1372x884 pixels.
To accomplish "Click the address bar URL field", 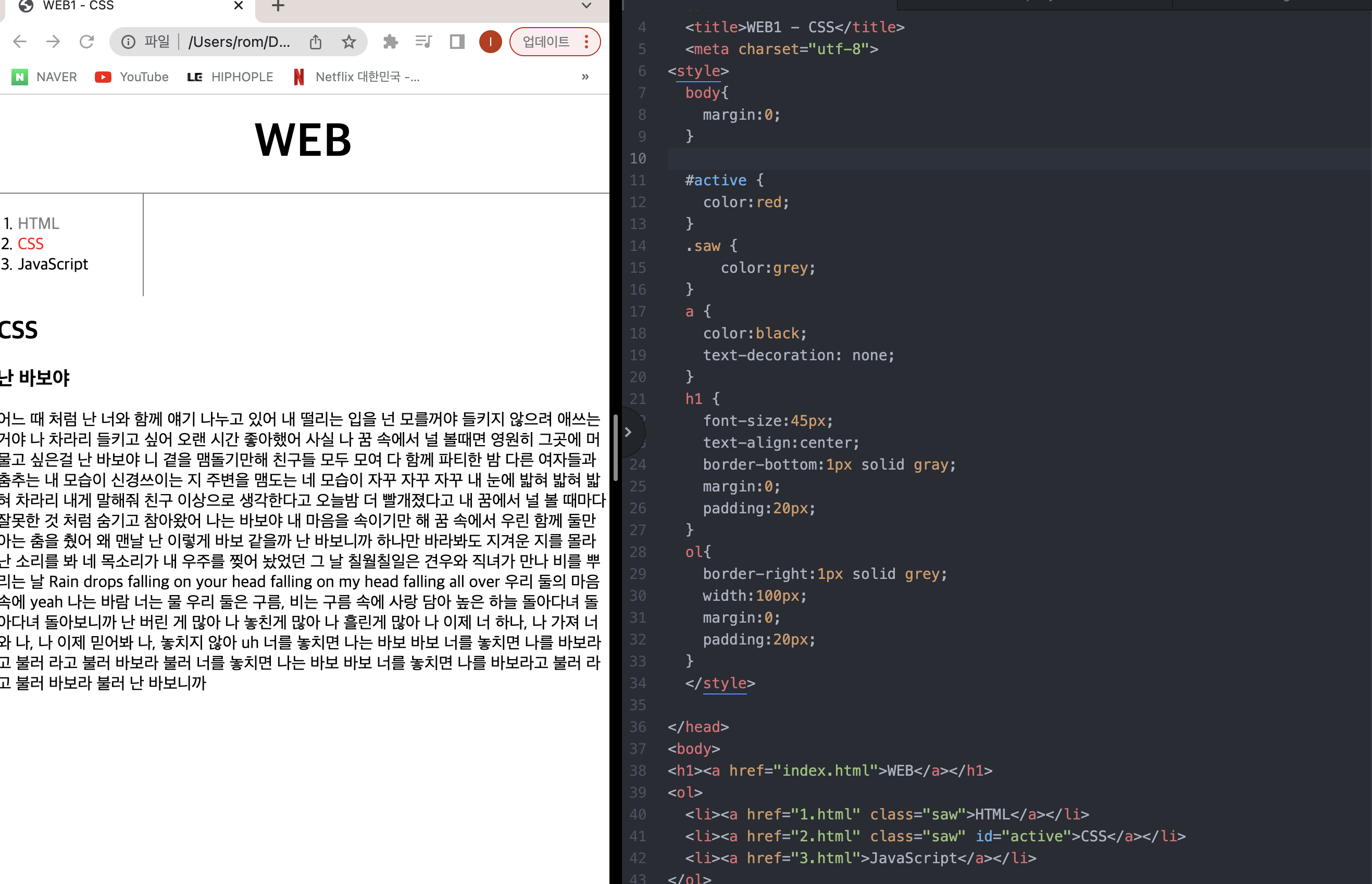I will coord(240,42).
